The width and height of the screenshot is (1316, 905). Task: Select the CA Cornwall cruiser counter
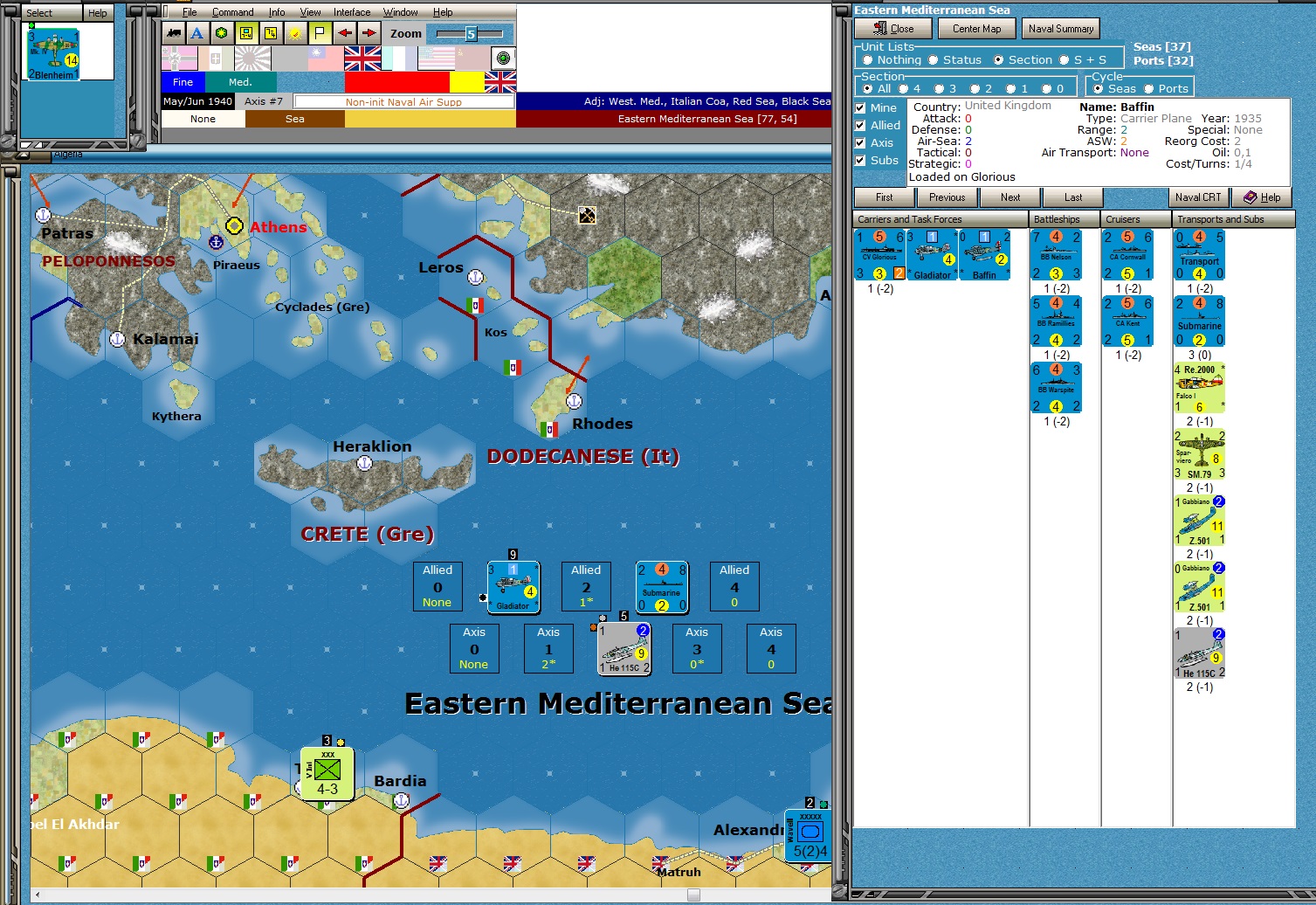(1127, 255)
